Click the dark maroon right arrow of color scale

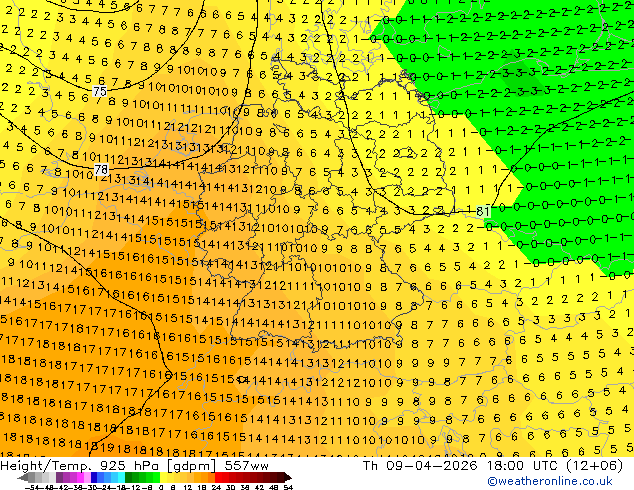[287, 477]
